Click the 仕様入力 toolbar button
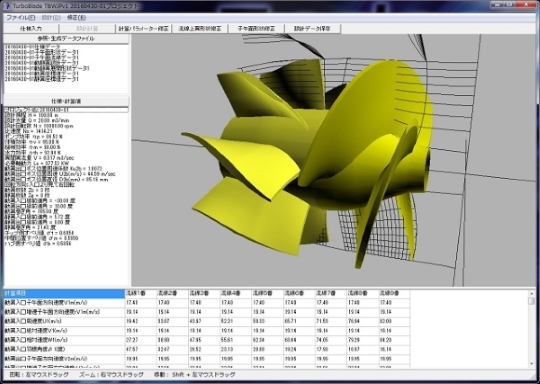540x384 pixels. pos(31,29)
